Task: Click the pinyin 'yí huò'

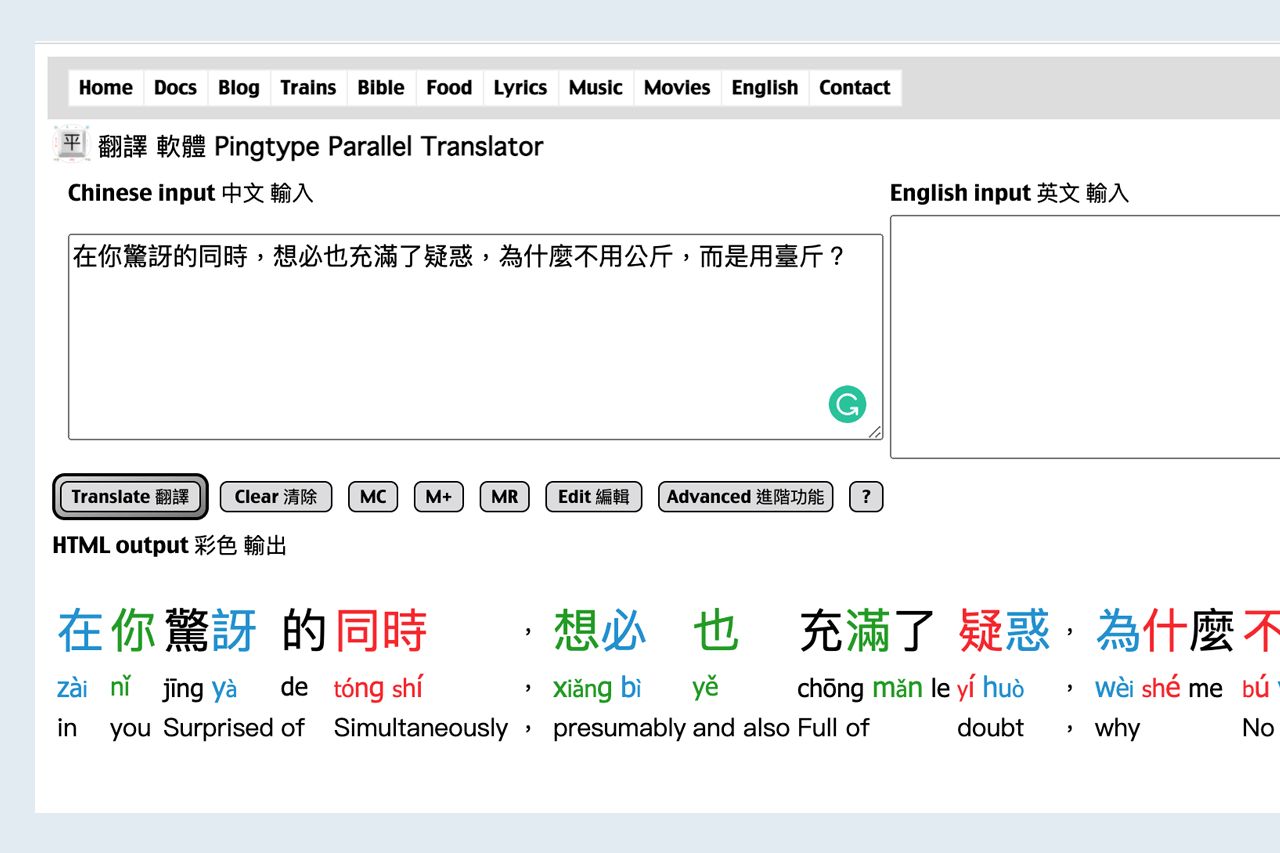Action: (991, 688)
